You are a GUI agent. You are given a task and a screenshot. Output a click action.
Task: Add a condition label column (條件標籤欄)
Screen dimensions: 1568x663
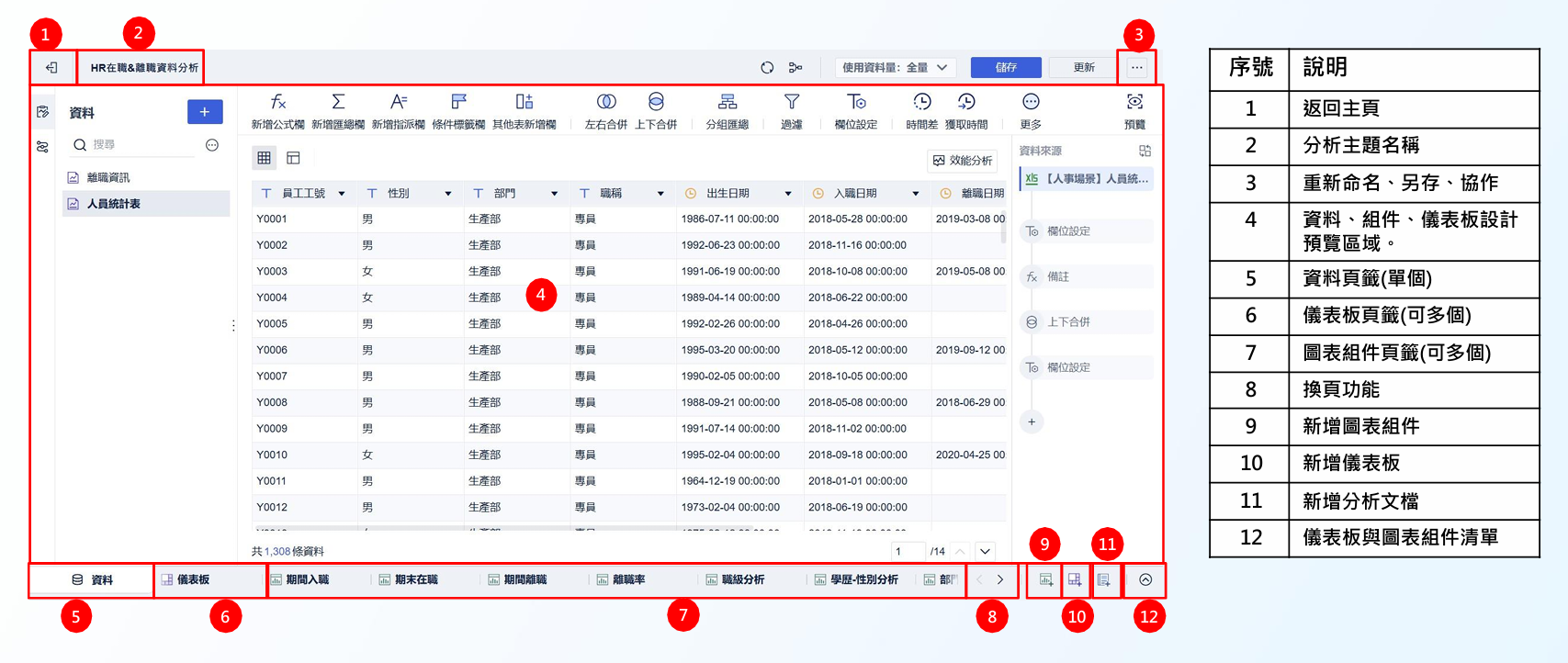pos(458,111)
